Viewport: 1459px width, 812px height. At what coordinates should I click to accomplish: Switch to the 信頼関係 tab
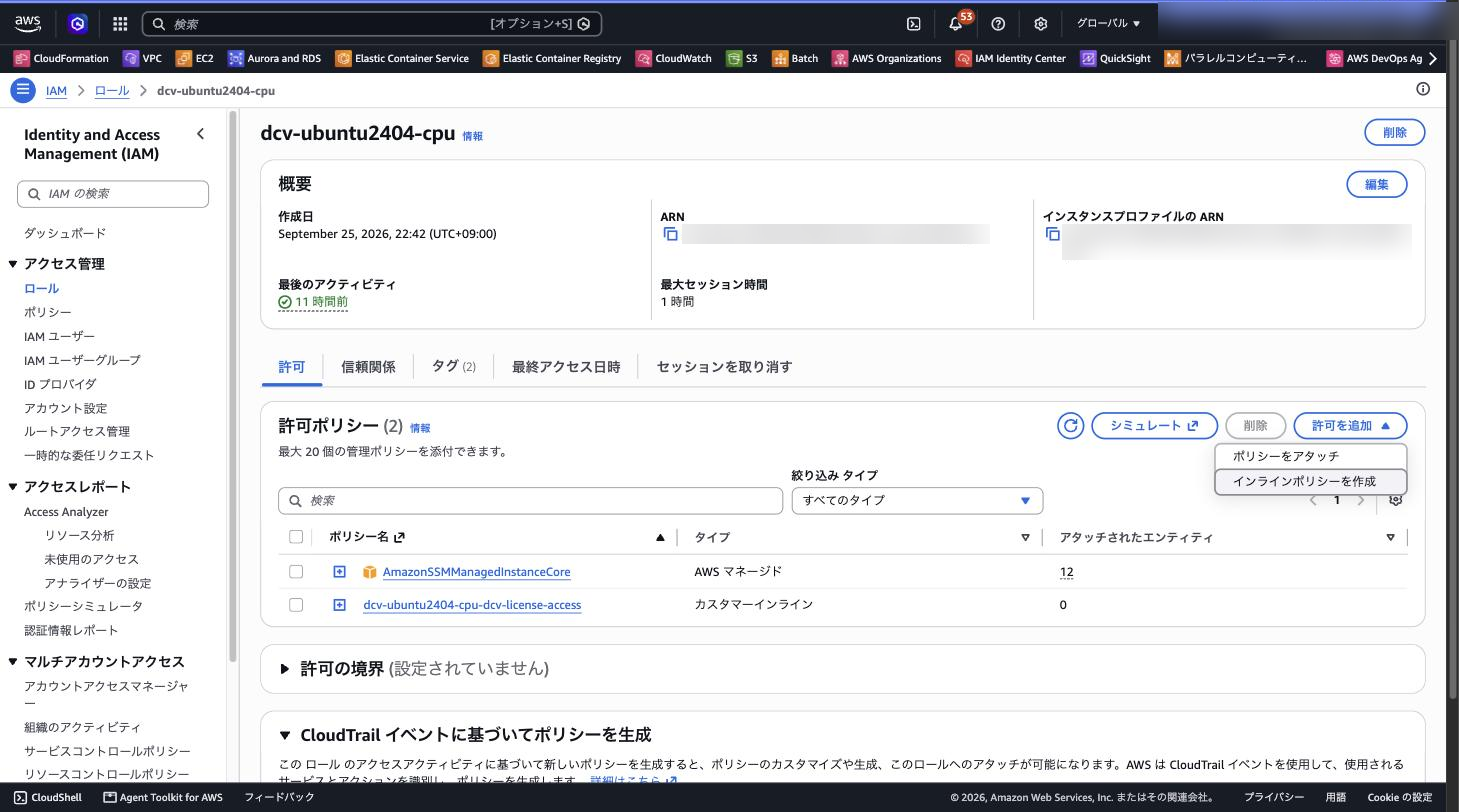[368, 367]
